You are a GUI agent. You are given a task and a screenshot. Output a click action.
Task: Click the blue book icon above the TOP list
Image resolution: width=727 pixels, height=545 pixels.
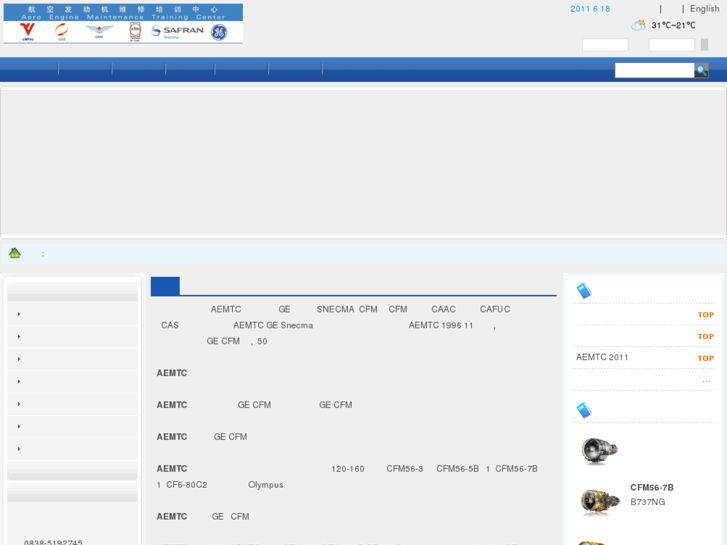[x=584, y=290]
